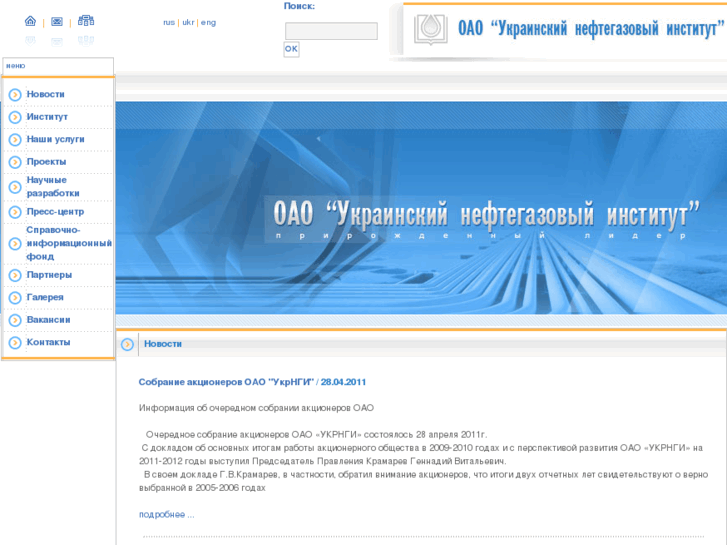The height and width of the screenshot is (545, 727).
Task: Click arrow icon beside Институт
Action: [x=15, y=117]
